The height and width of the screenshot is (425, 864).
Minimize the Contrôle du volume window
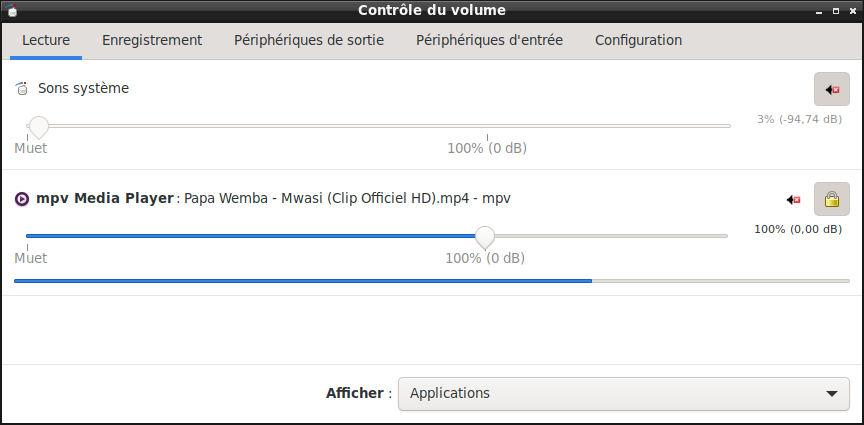(819, 11)
